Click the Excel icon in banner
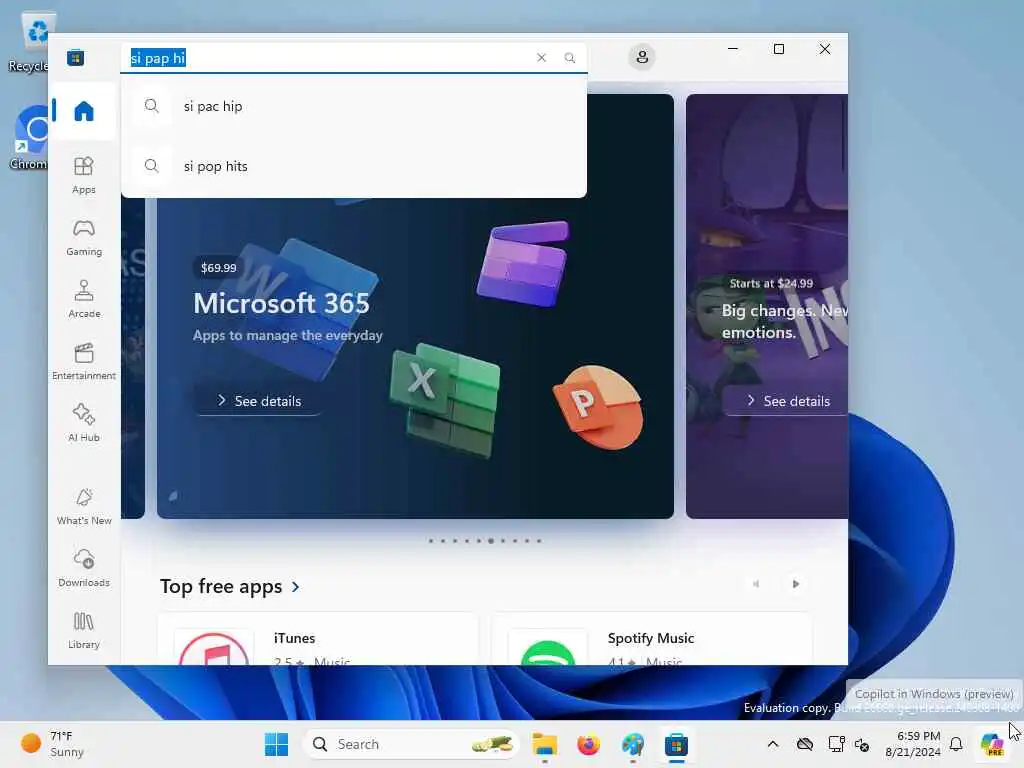Screen dimensions: 1024x768 (445, 400)
